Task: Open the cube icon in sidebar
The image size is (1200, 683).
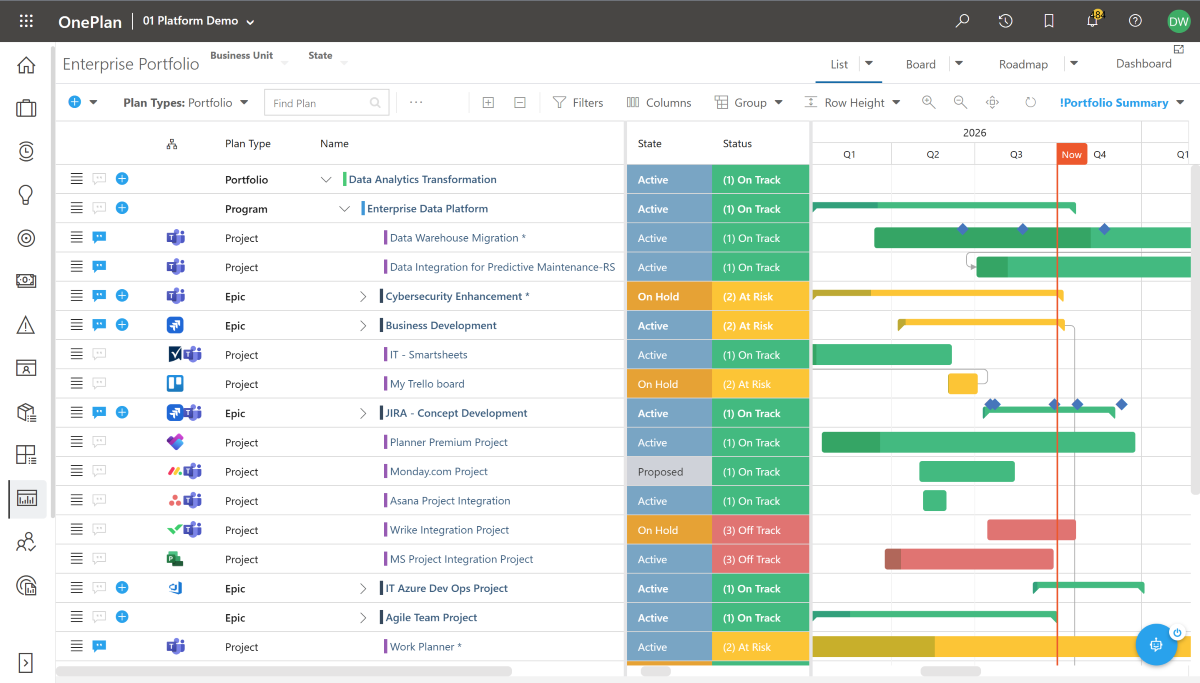Action: tap(26, 412)
